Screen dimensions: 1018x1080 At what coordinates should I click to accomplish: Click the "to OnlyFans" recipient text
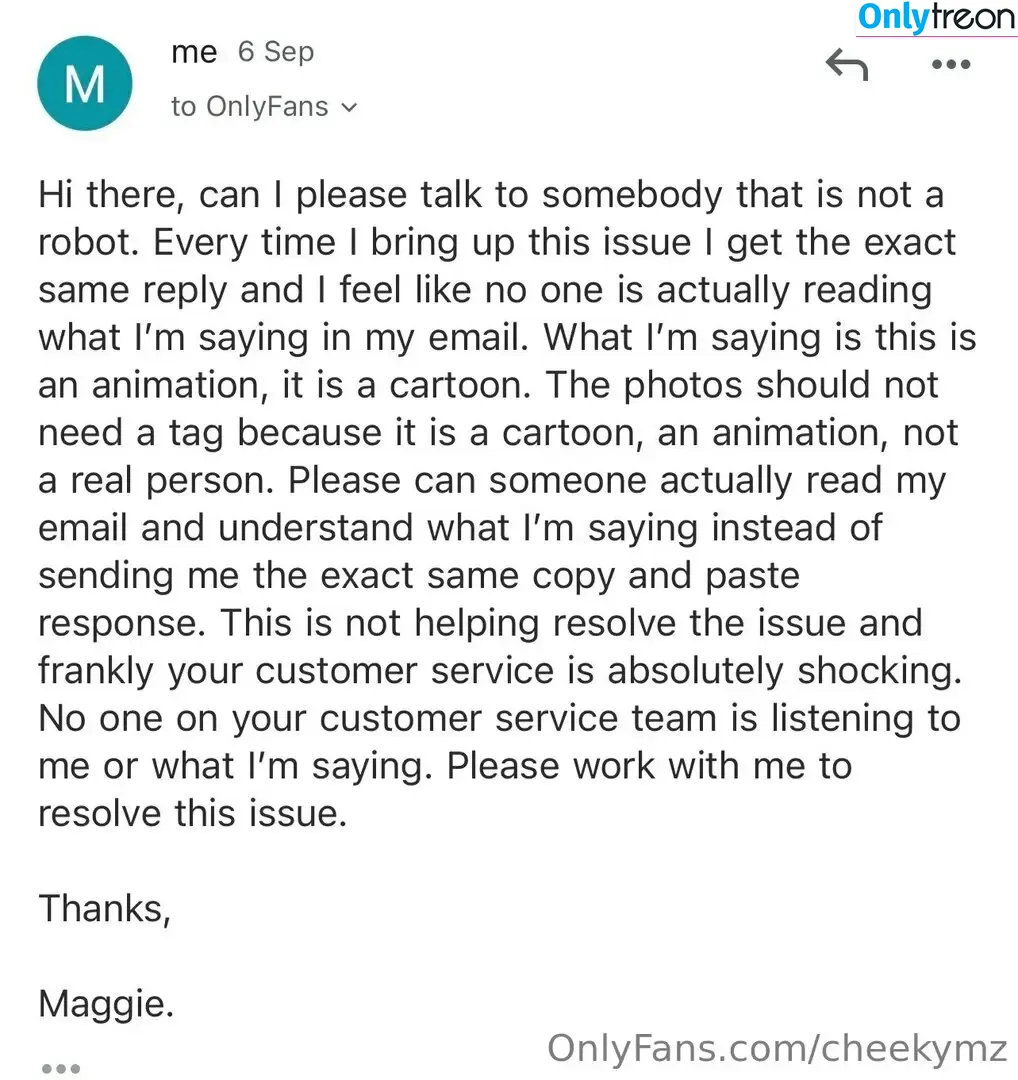(x=250, y=107)
